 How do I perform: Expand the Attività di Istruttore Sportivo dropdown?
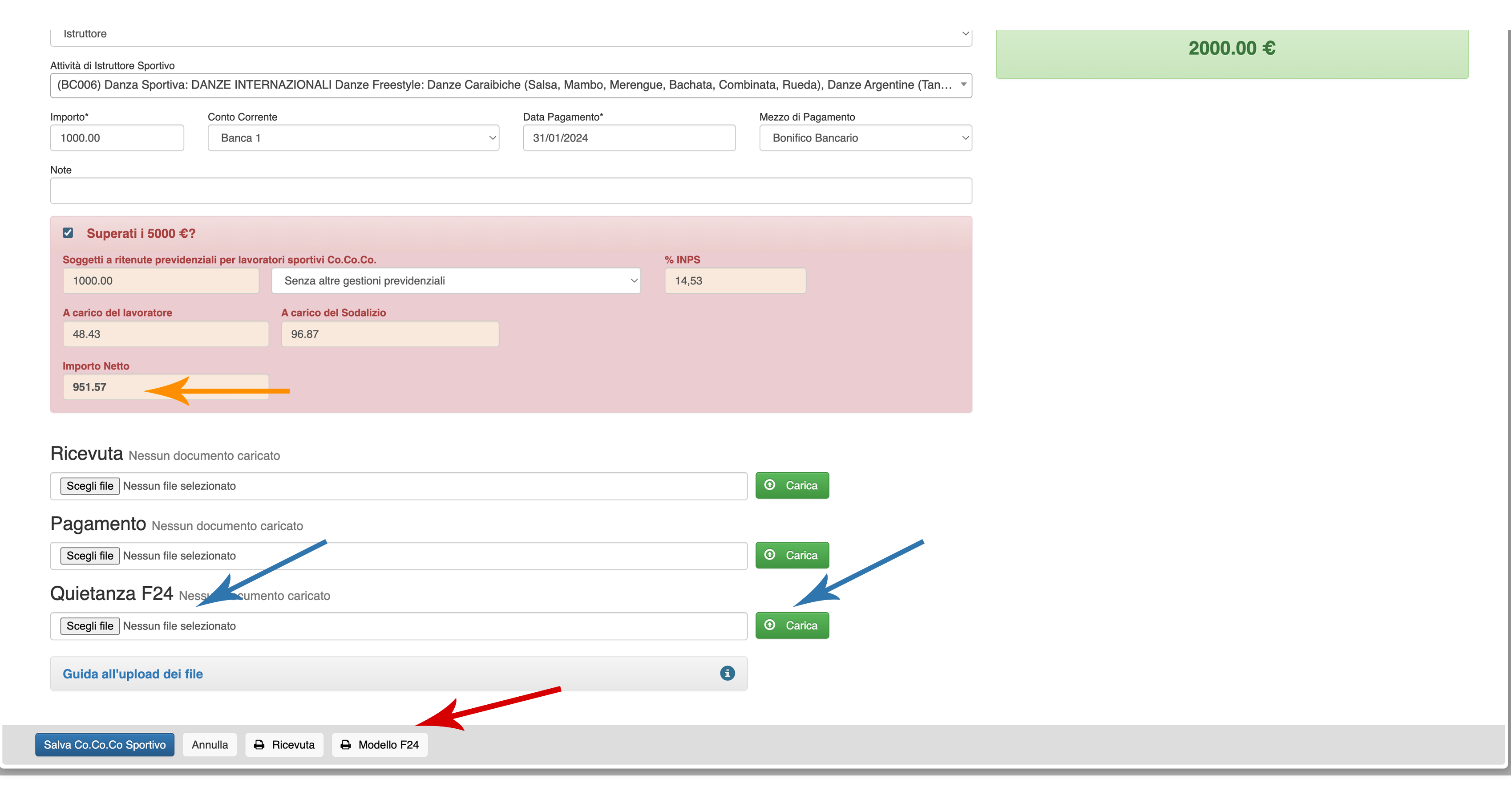pyautogui.click(x=511, y=85)
